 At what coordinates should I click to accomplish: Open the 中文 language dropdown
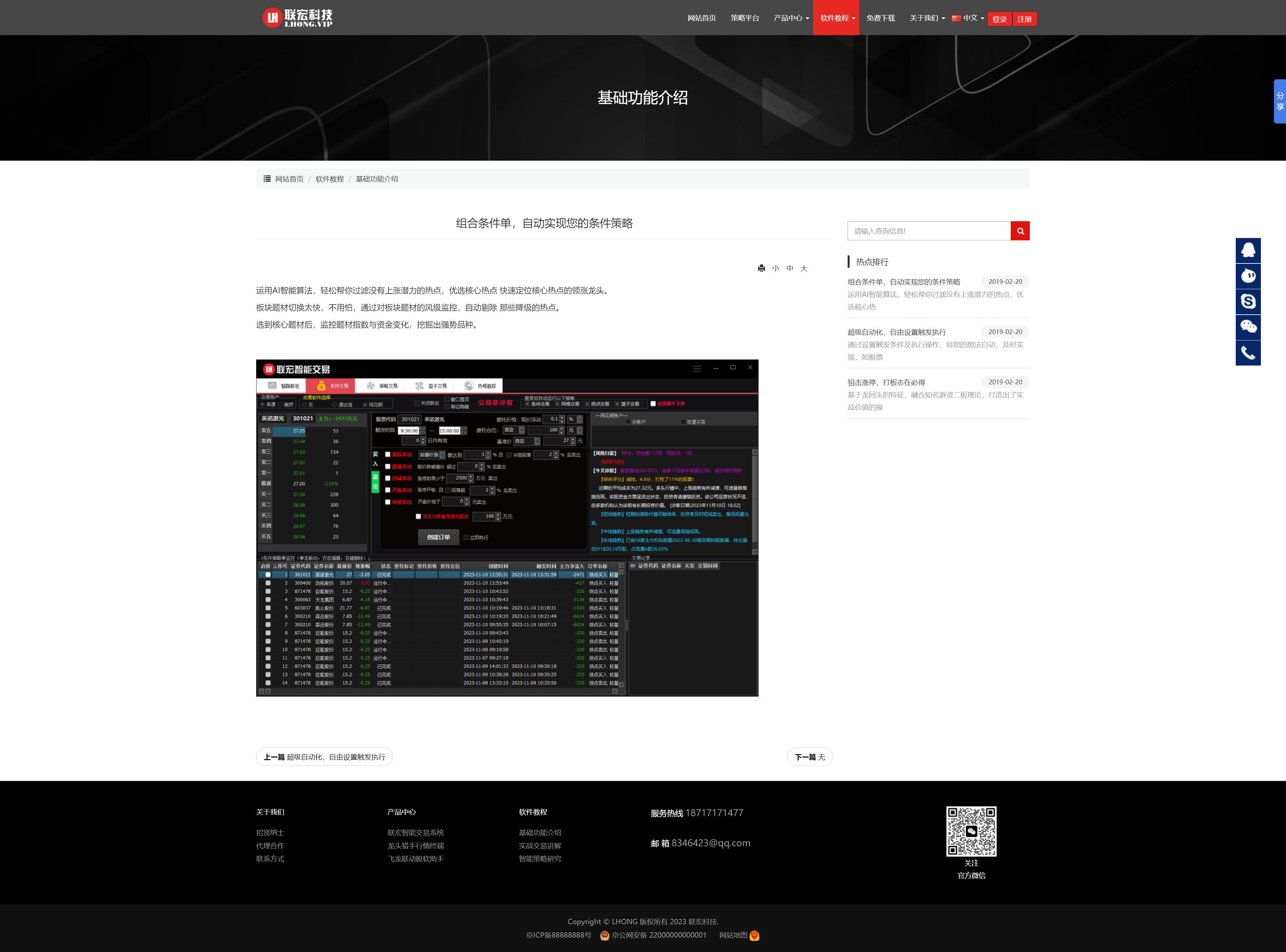pyautogui.click(x=969, y=18)
